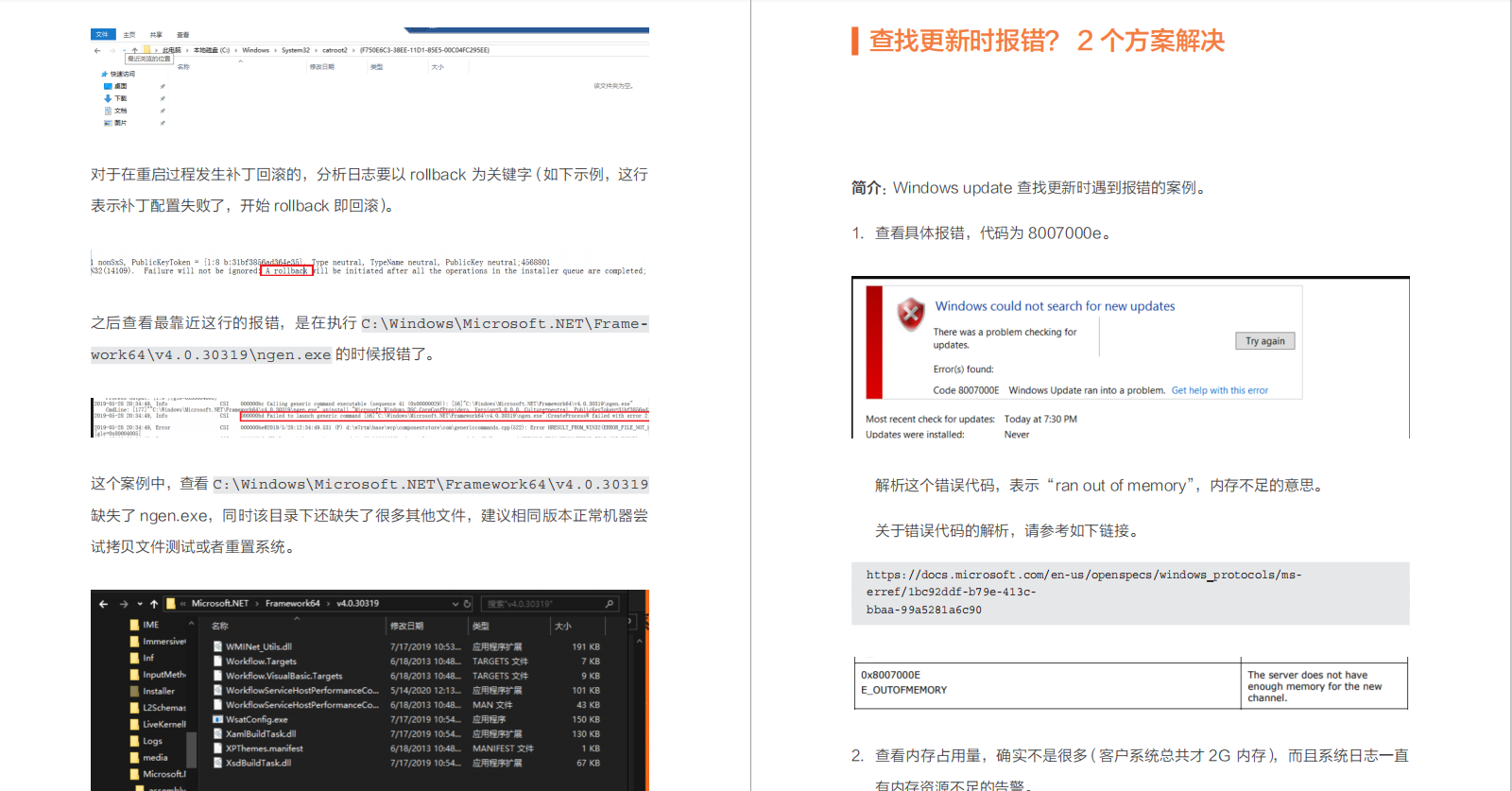This screenshot has width=1512, height=791.
Task: Open recent locations dropdown in the dark Explorer window
Action: pyautogui.click(x=140, y=604)
